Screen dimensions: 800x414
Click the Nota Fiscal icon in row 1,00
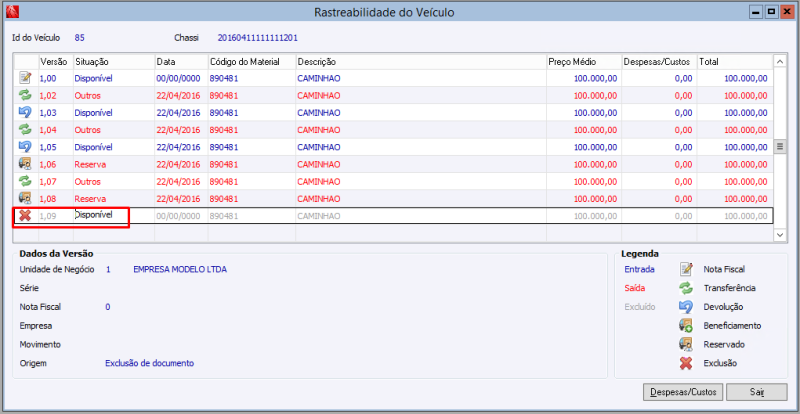point(25,78)
